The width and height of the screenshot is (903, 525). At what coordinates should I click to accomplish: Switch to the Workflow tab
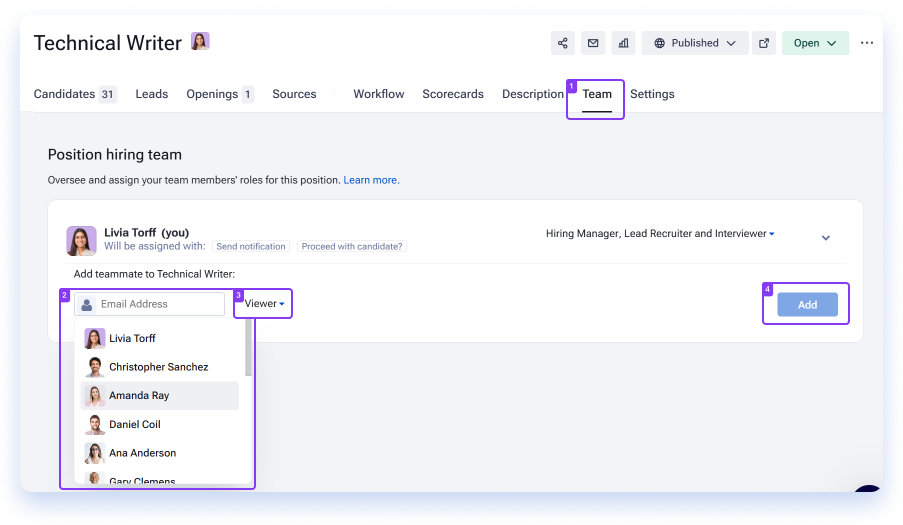[x=378, y=94]
